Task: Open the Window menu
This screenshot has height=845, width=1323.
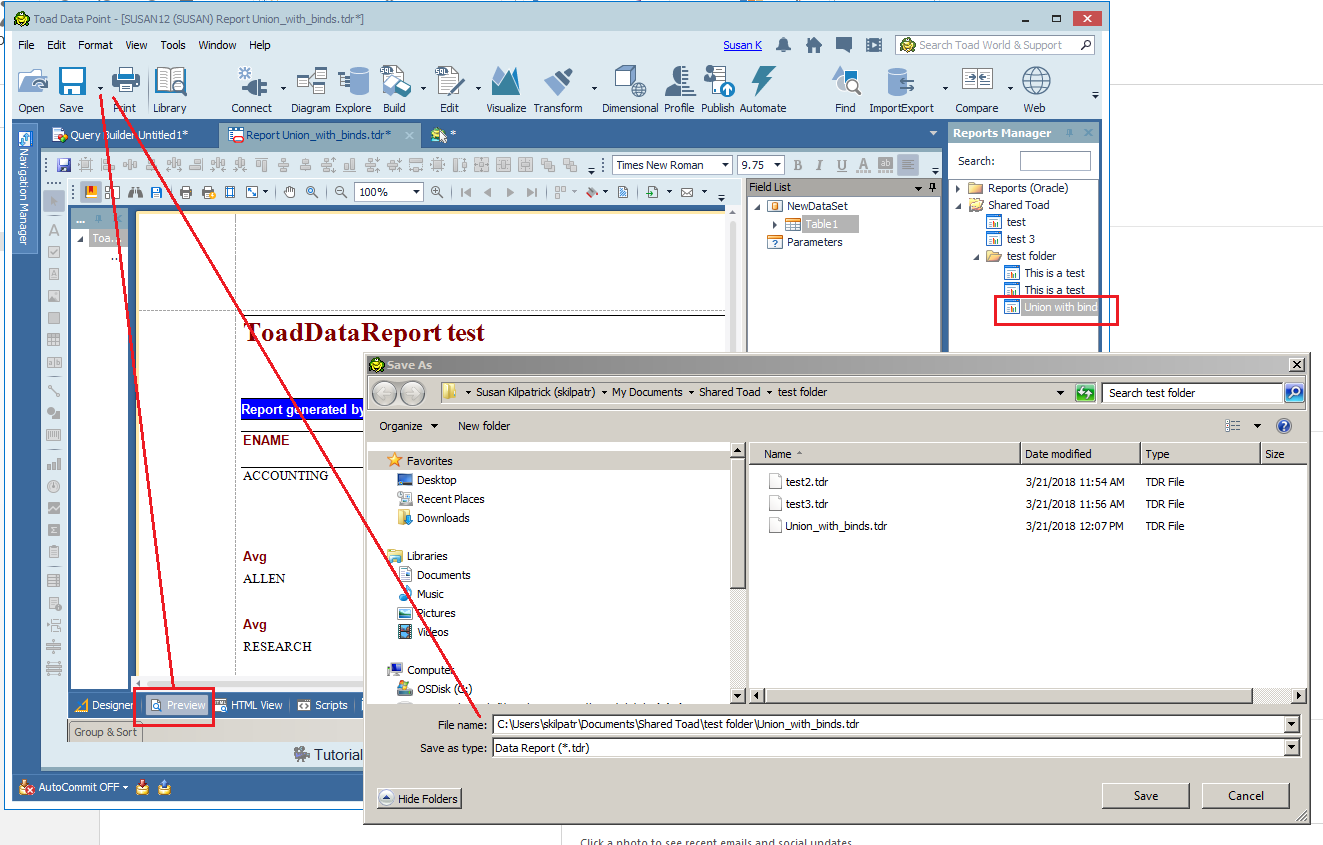Action: (x=217, y=45)
